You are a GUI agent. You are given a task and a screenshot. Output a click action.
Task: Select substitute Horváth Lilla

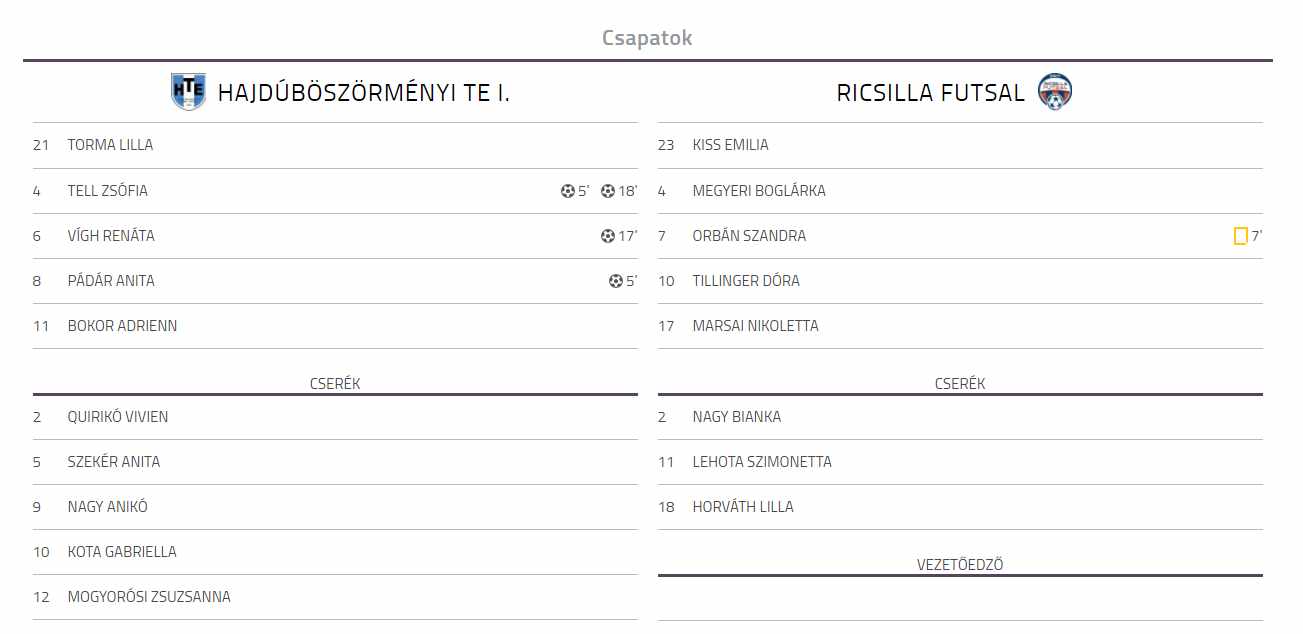tap(743, 507)
